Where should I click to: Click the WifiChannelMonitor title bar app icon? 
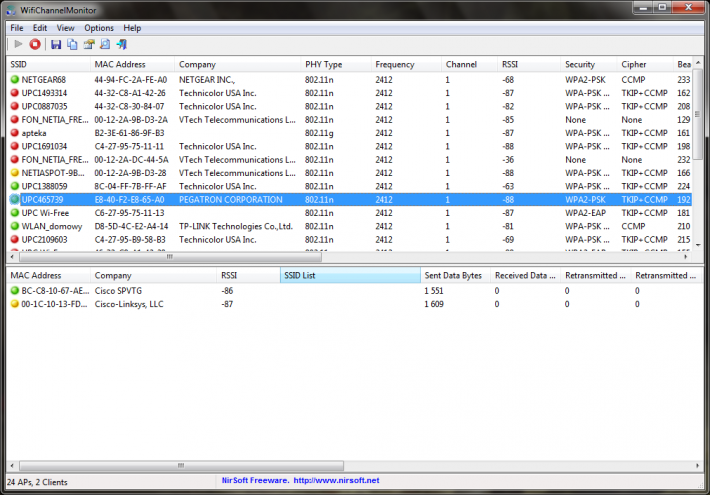coord(11,10)
